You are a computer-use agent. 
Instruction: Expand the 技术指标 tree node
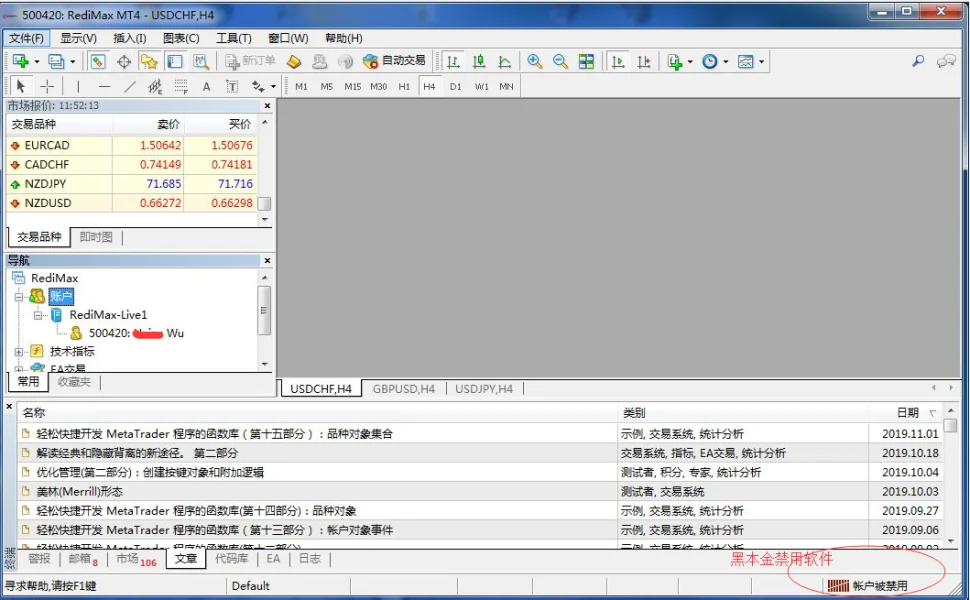click(19, 351)
